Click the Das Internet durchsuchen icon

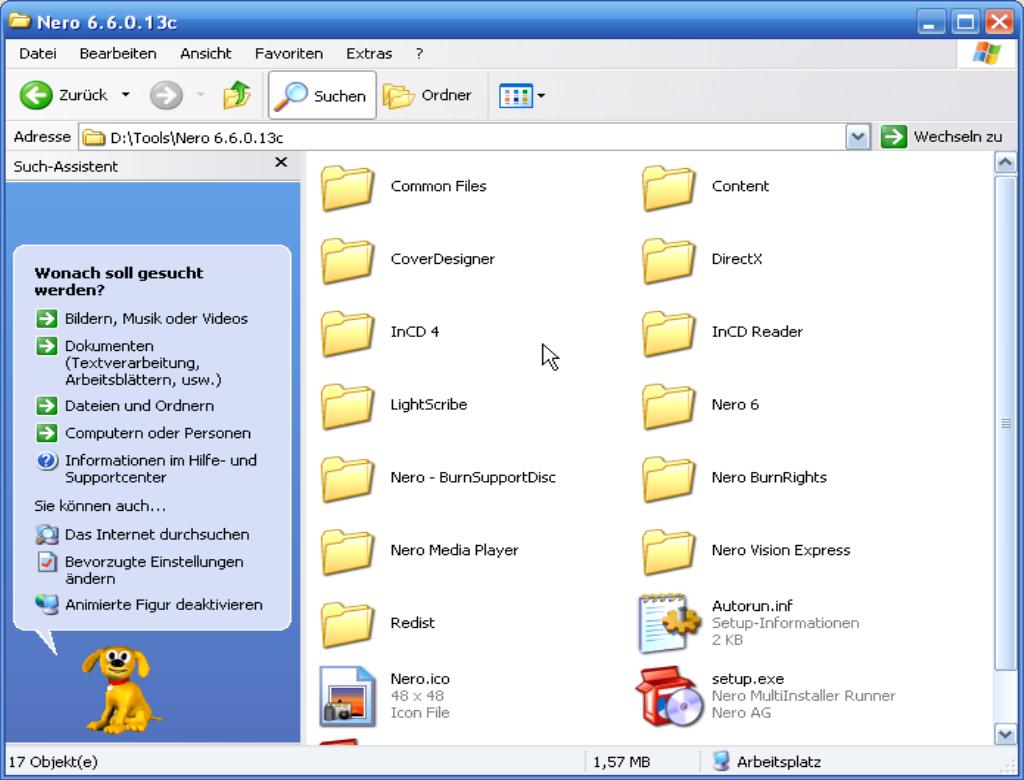(x=46, y=534)
